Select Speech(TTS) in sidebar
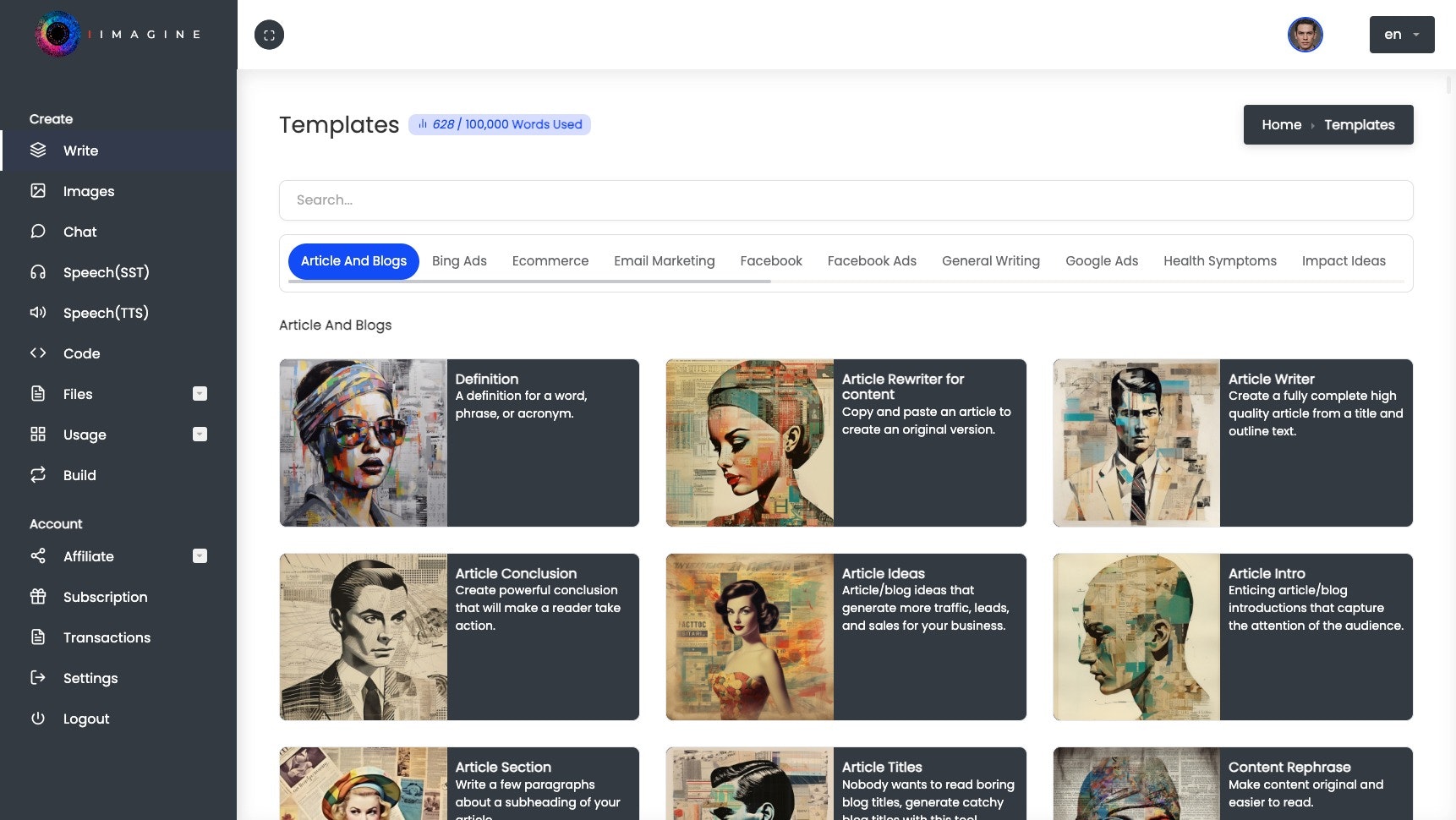Image resolution: width=1456 pixels, height=820 pixels. pos(118,313)
